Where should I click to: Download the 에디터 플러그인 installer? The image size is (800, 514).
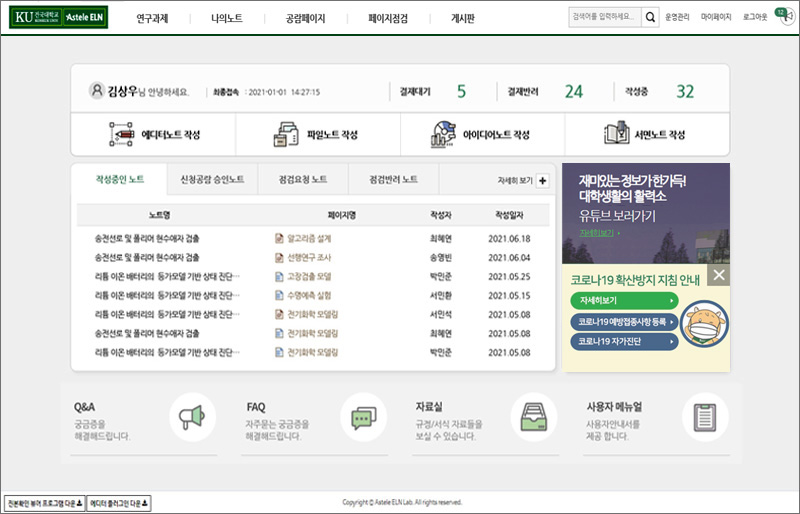pyautogui.click(x=118, y=503)
